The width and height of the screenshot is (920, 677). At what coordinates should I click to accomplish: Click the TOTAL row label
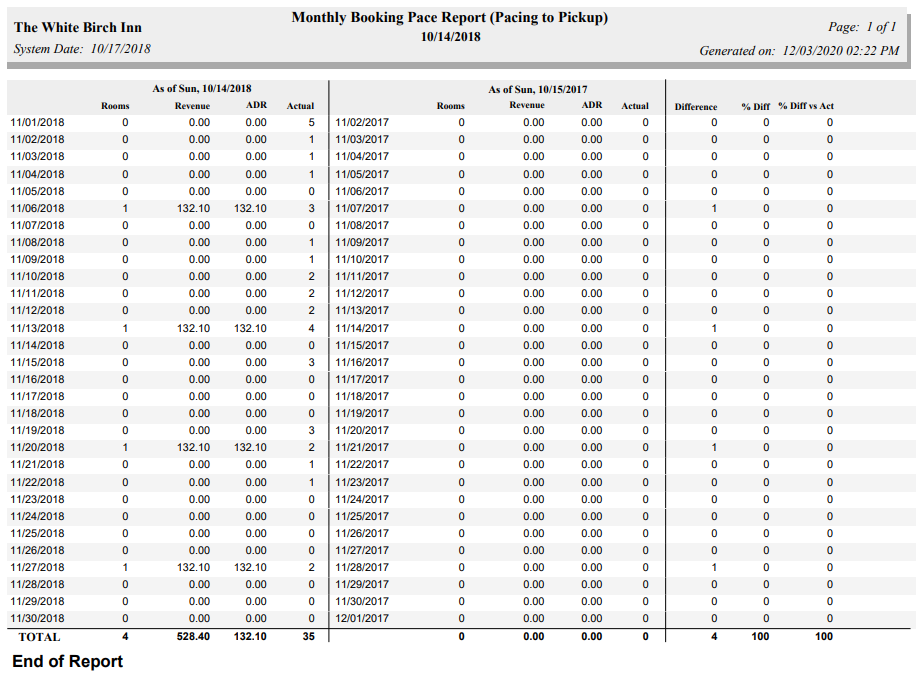tap(39, 636)
